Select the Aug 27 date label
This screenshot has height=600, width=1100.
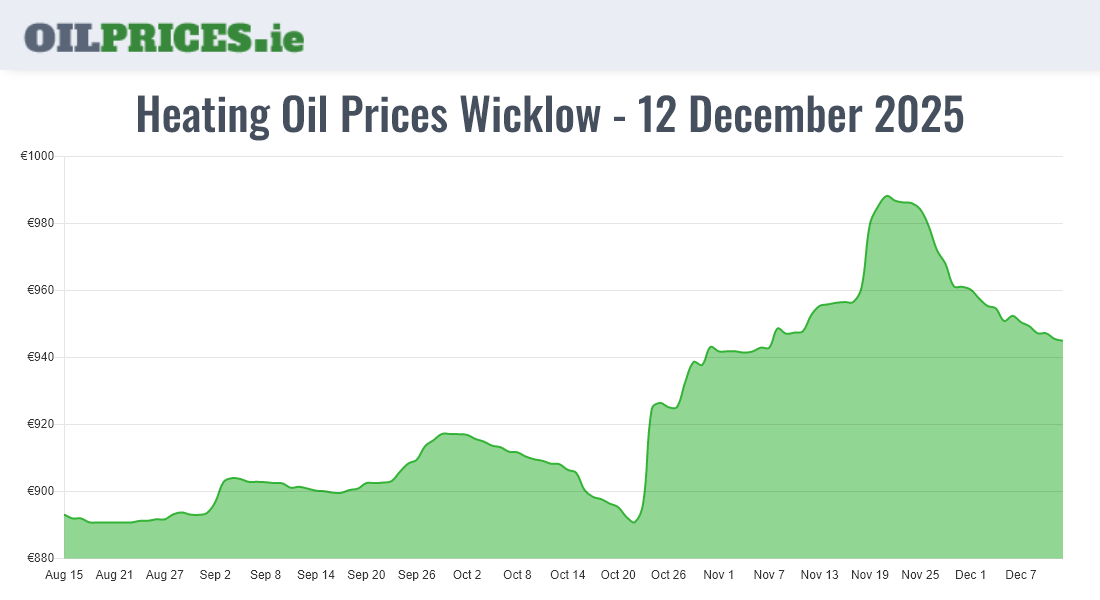click(x=165, y=575)
